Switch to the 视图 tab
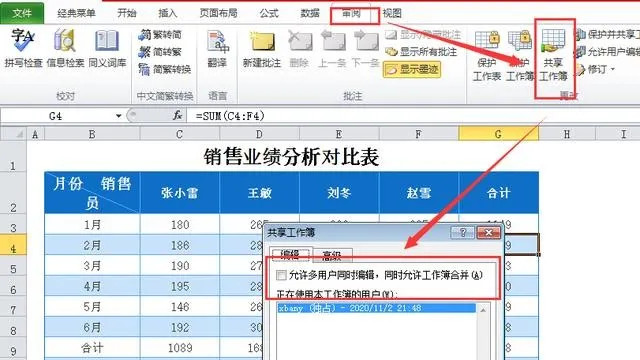This screenshot has height=360, width=640. [392, 13]
